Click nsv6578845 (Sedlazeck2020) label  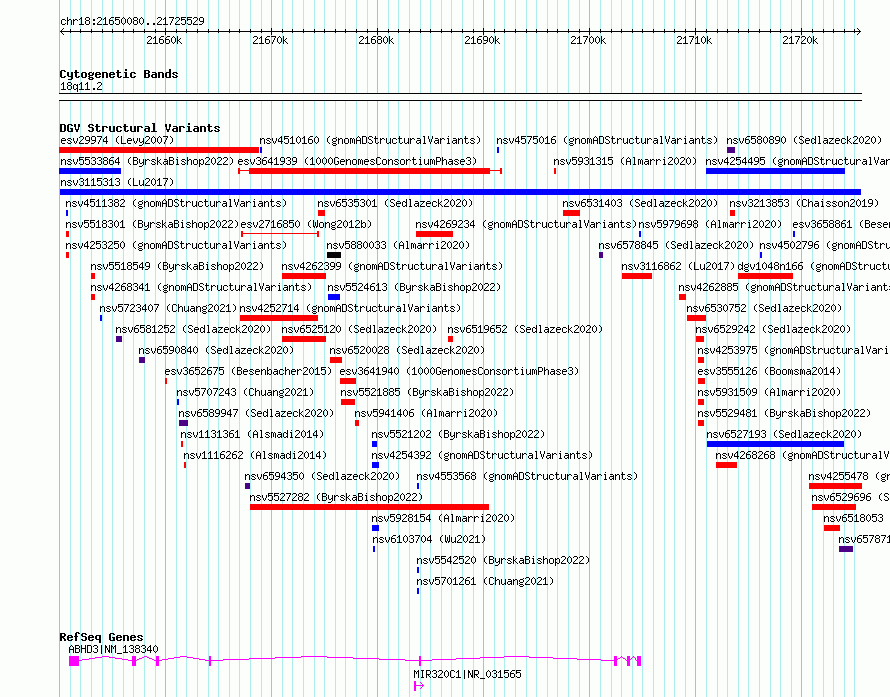tap(676, 245)
